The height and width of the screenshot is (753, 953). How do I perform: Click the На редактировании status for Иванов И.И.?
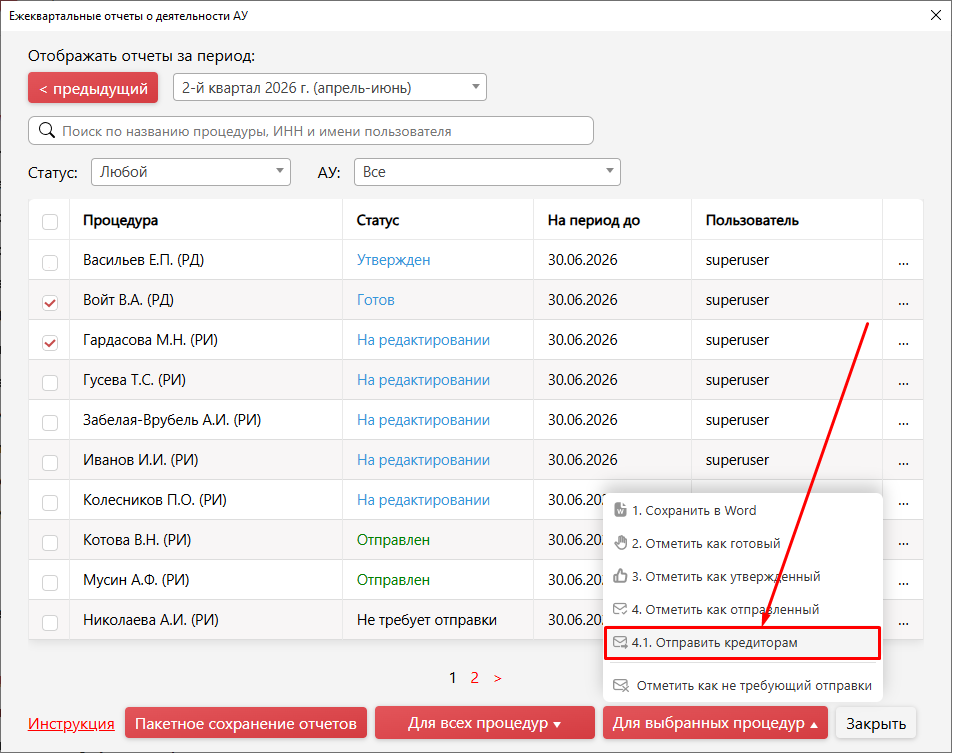[x=423, y=460]
